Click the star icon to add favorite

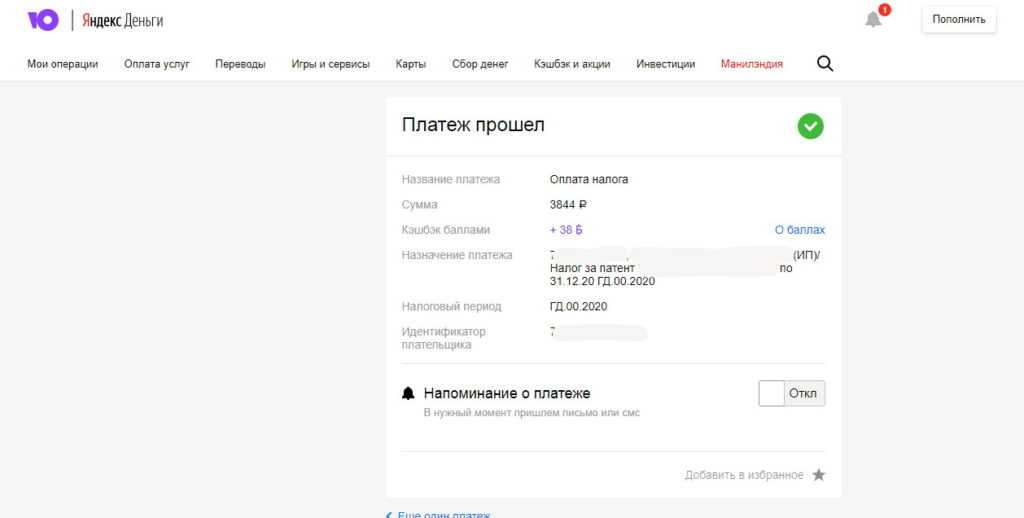pos(819,475)
